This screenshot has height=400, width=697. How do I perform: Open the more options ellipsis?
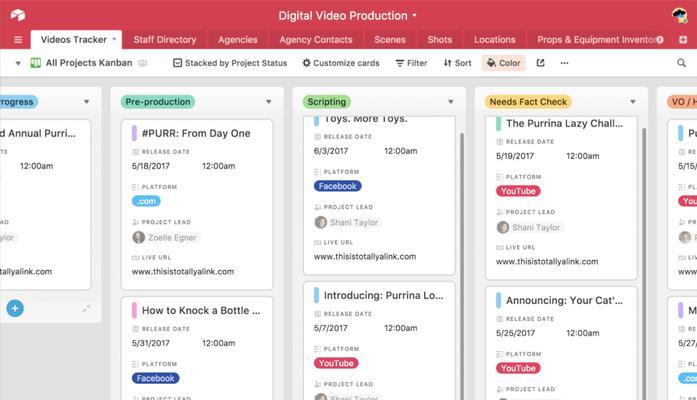click(564, 63)
